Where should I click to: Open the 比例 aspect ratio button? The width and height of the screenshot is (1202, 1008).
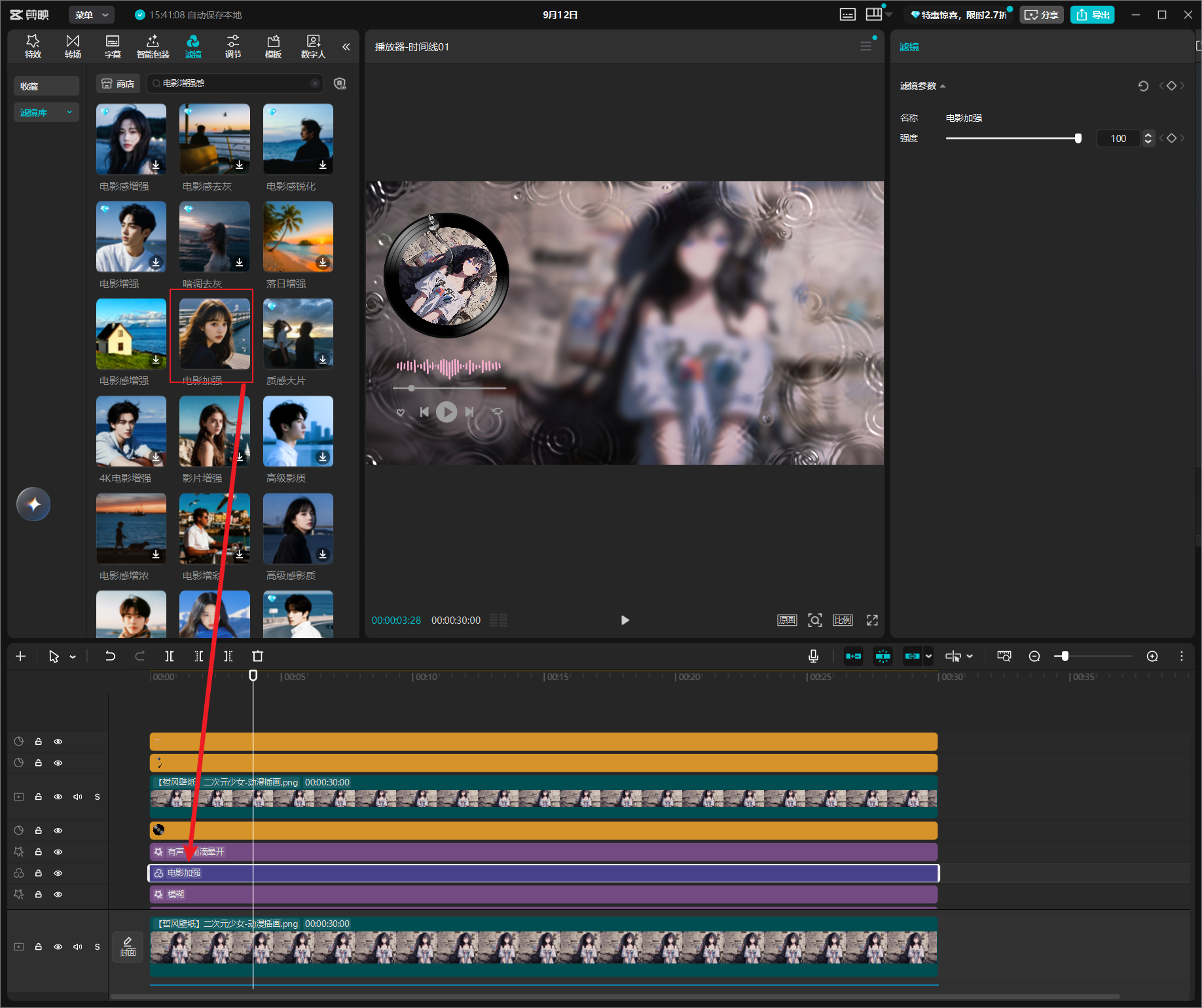coord(843,620)
